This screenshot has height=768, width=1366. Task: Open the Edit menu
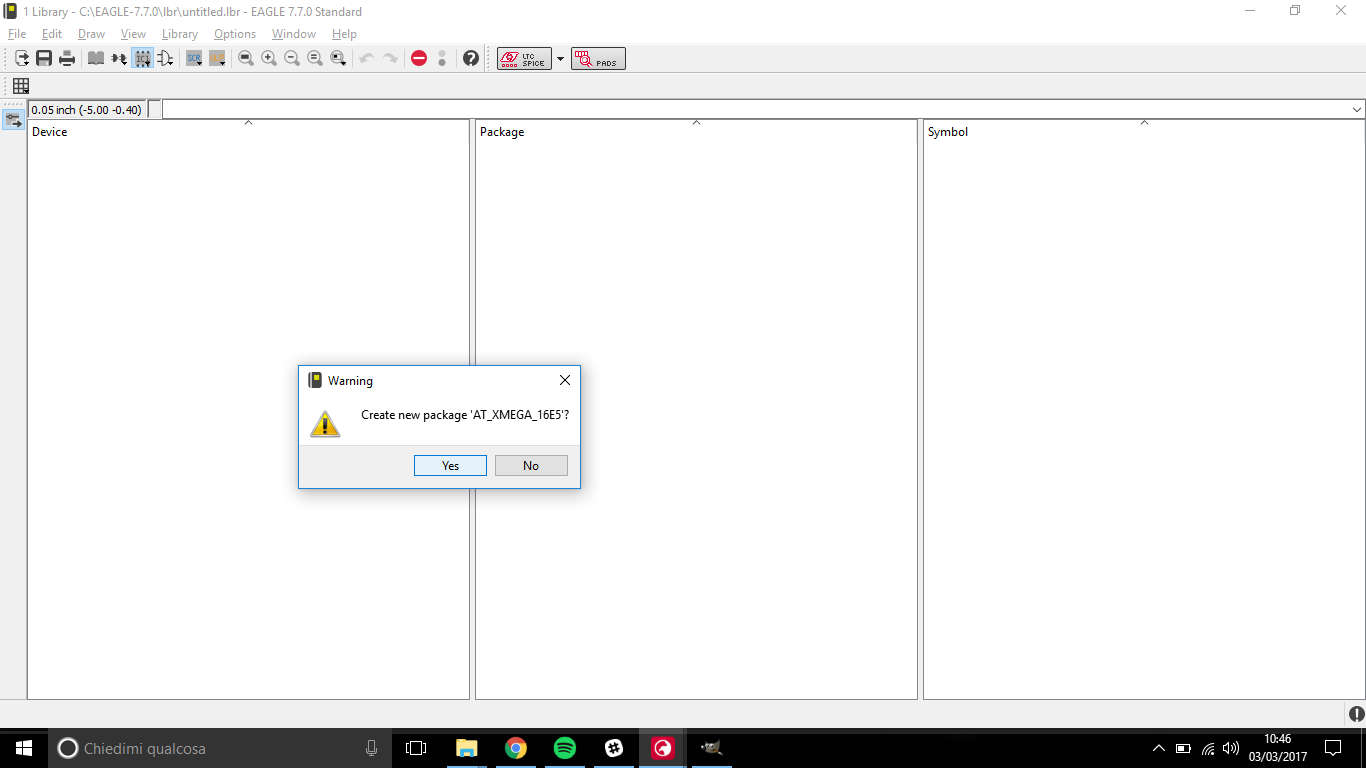point(52,34)
